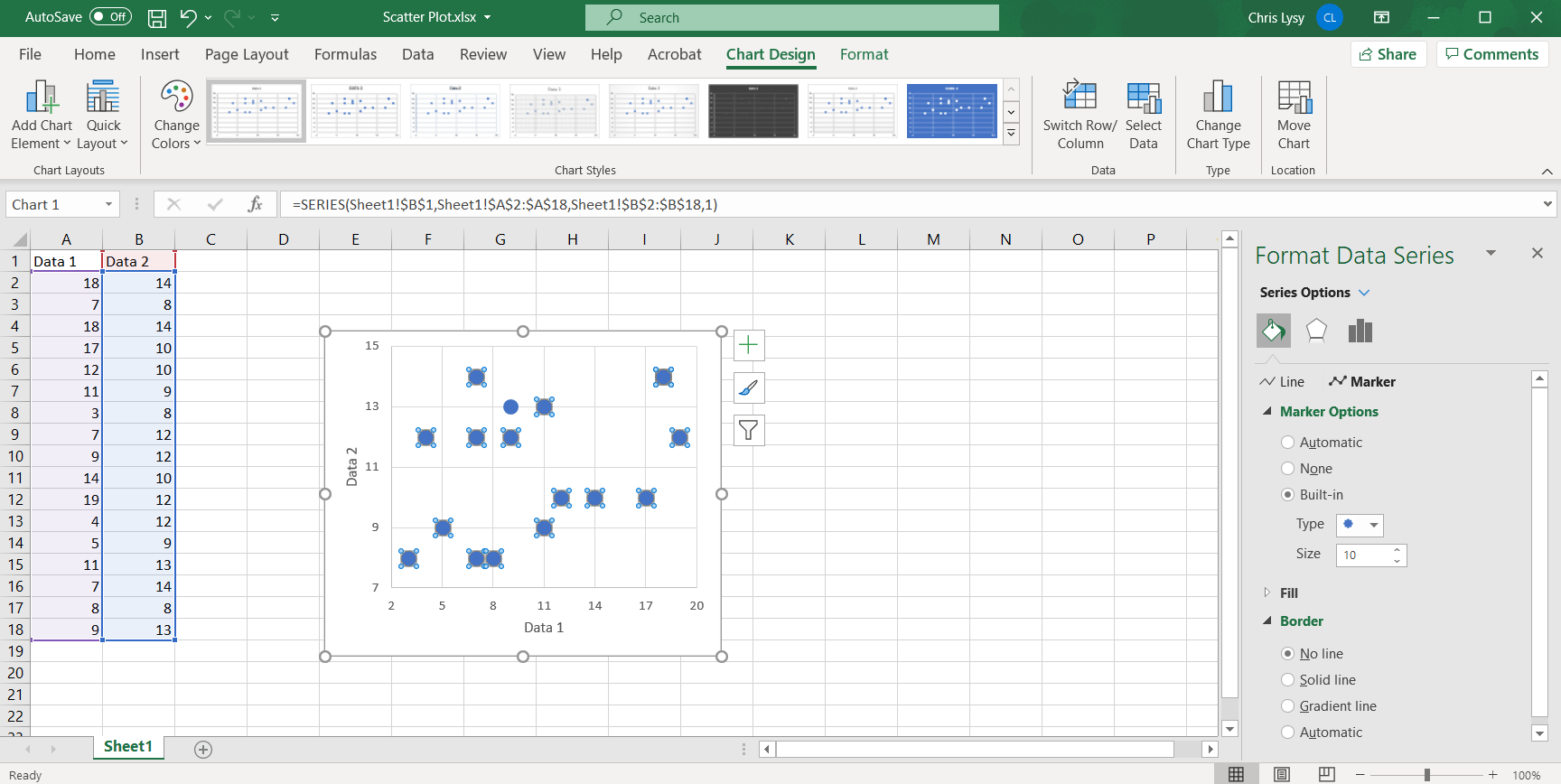This screenshot has height=784, width=1561.
Task: Apply the dark chart style thumbnail
Action: [753, 111]
